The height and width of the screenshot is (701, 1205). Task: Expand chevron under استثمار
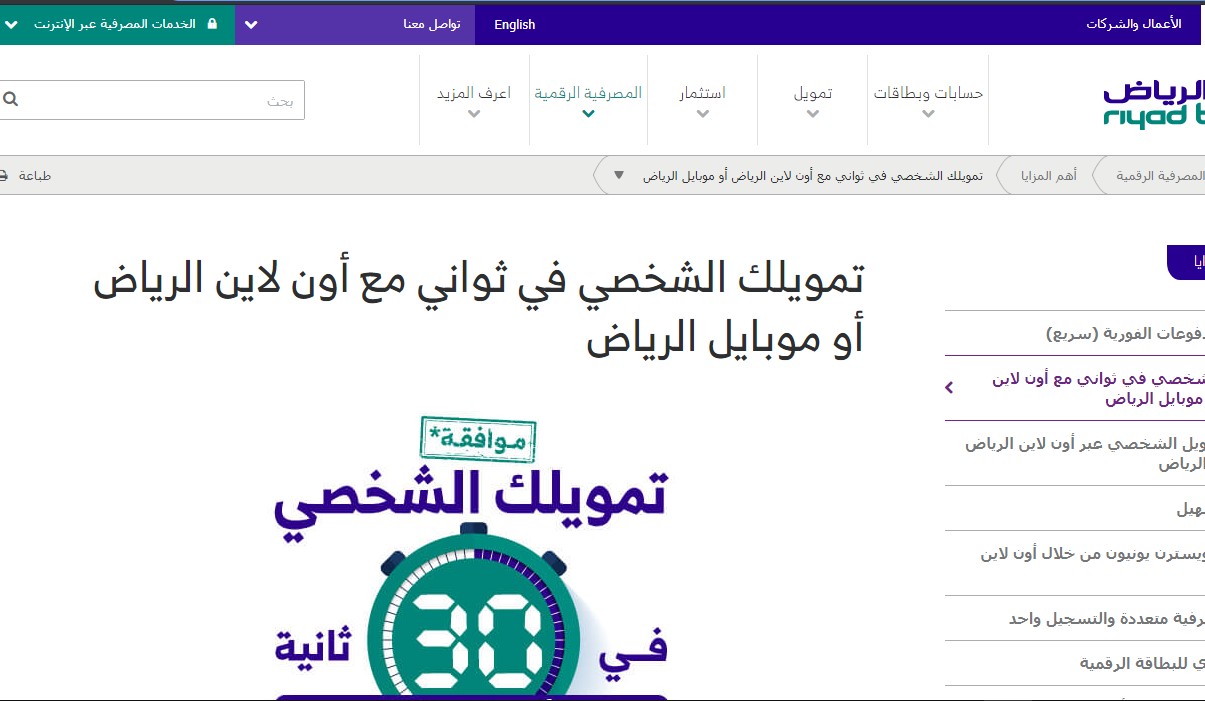[703, 114]
